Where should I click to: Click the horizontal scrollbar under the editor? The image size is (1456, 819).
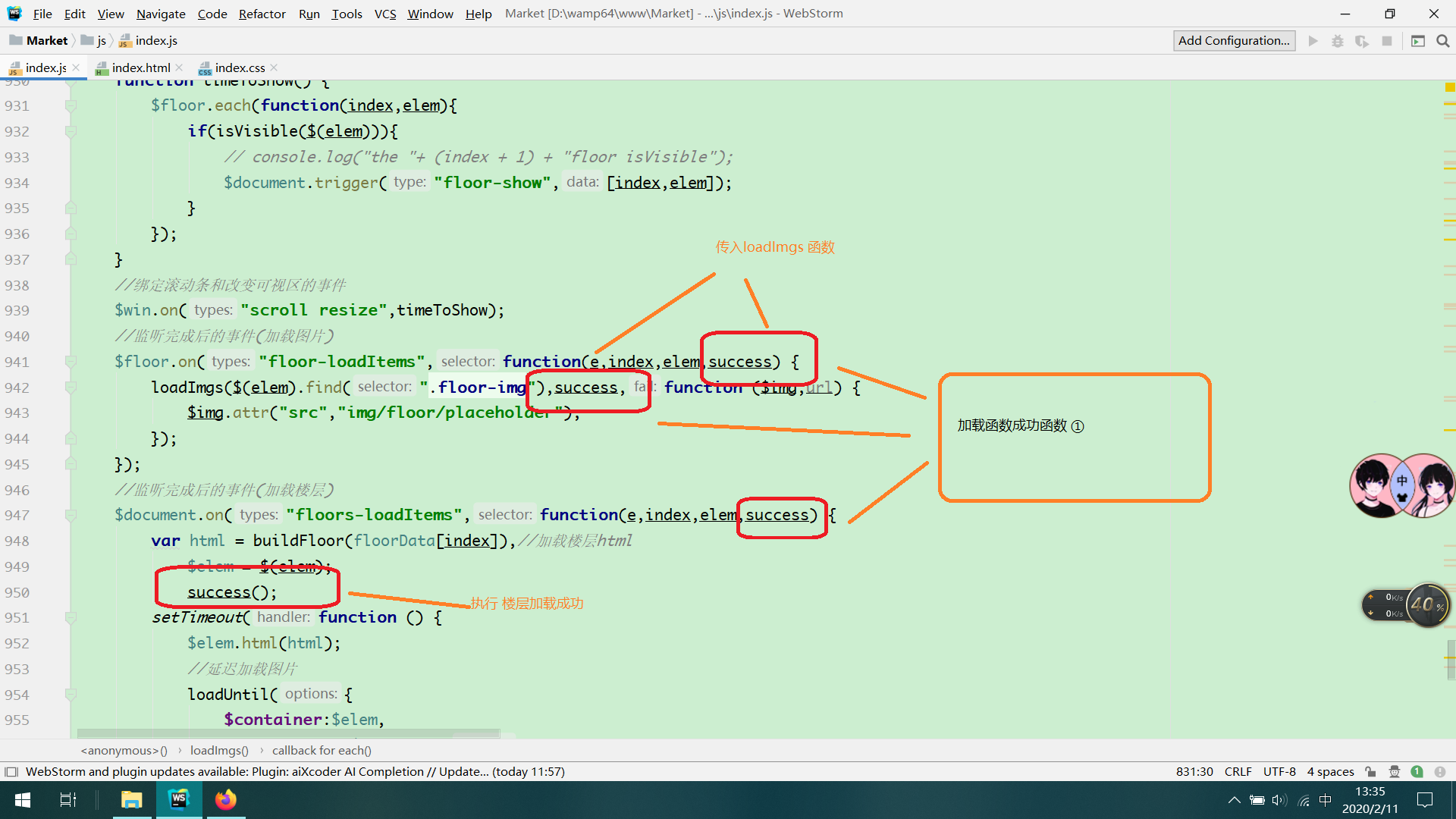coord(288,733)
